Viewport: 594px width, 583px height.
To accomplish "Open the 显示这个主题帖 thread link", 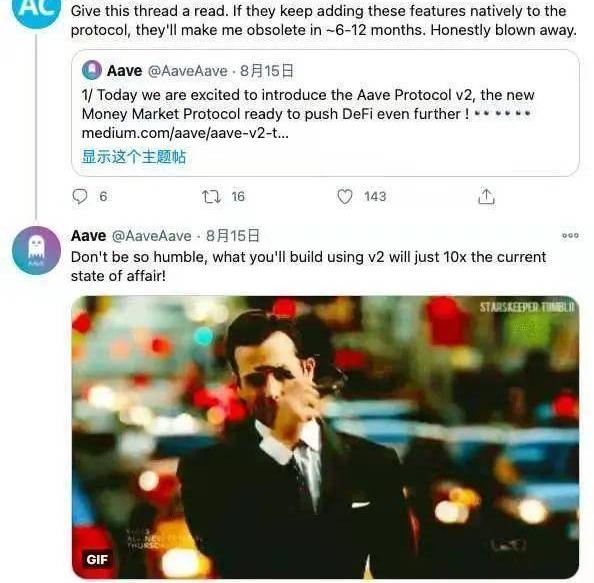I will click(134, 157).
